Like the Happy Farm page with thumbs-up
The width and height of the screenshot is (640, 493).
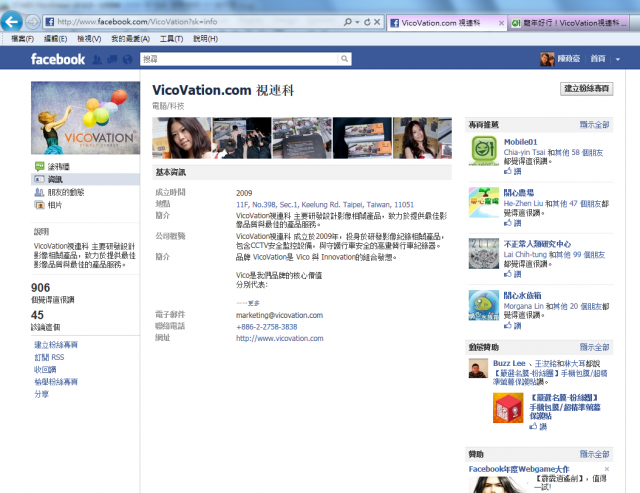[513, 223]
